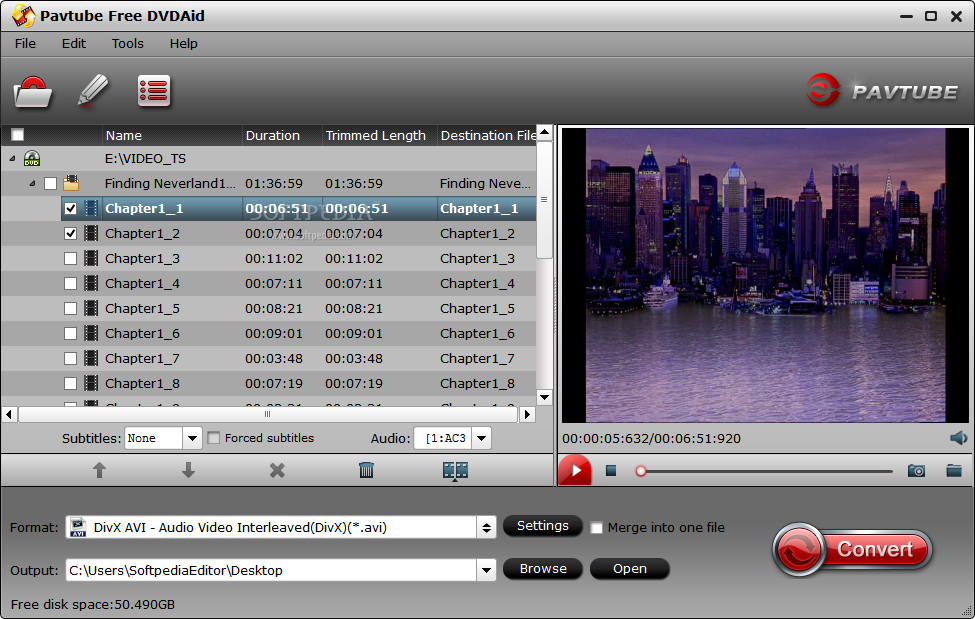The image size is (975, 619).
Task: Move selected item down with down arrow
Action: pyautogui.click(x=188, y=470)
